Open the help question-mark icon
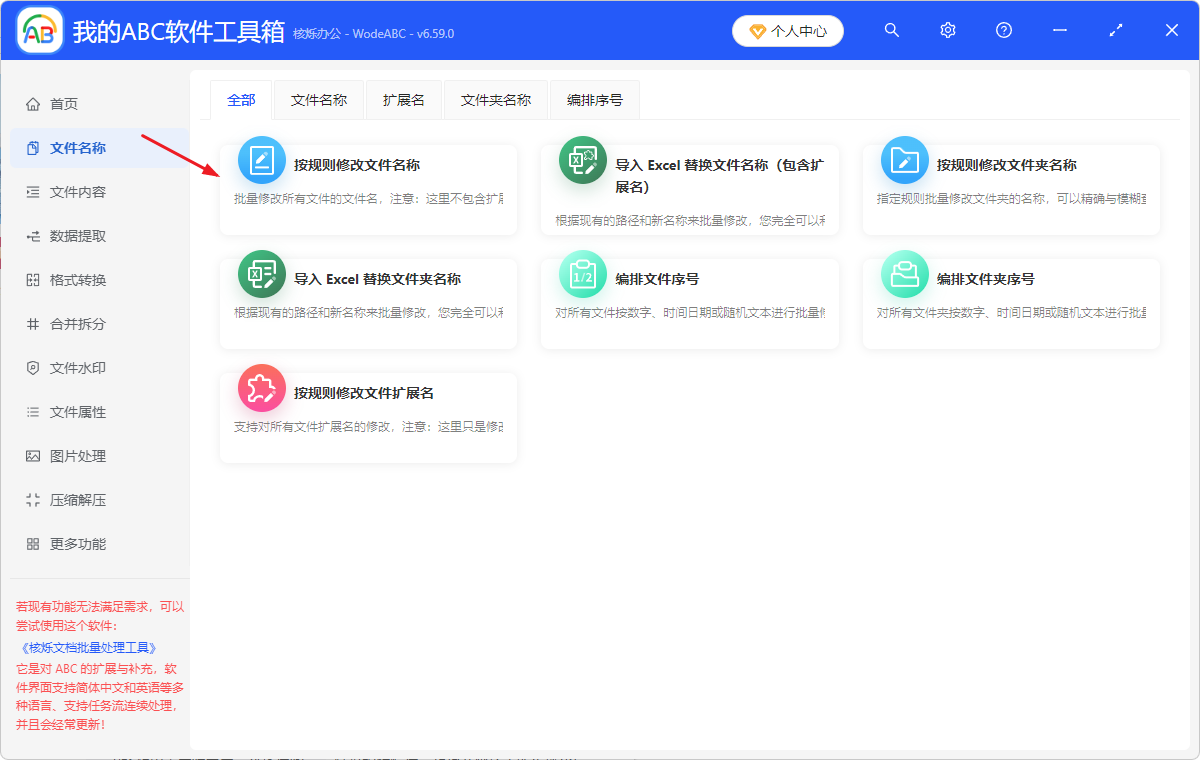Screen dimensions: 1200x760 click(1003, 30)
